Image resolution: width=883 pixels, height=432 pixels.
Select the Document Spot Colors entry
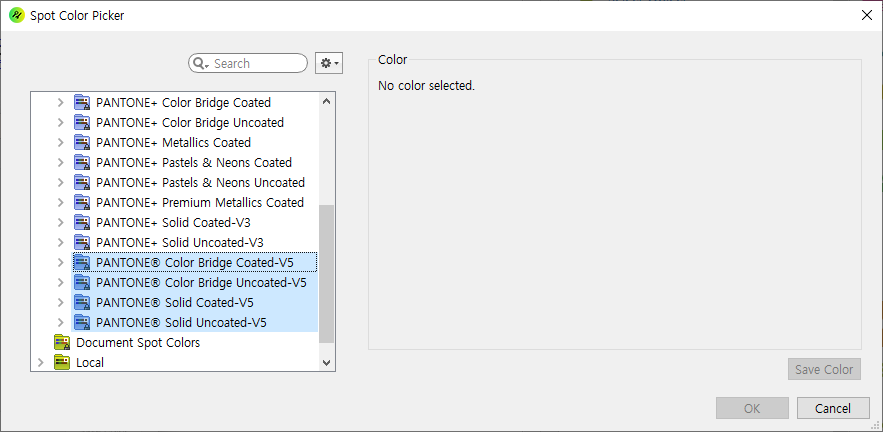[138, 342]
